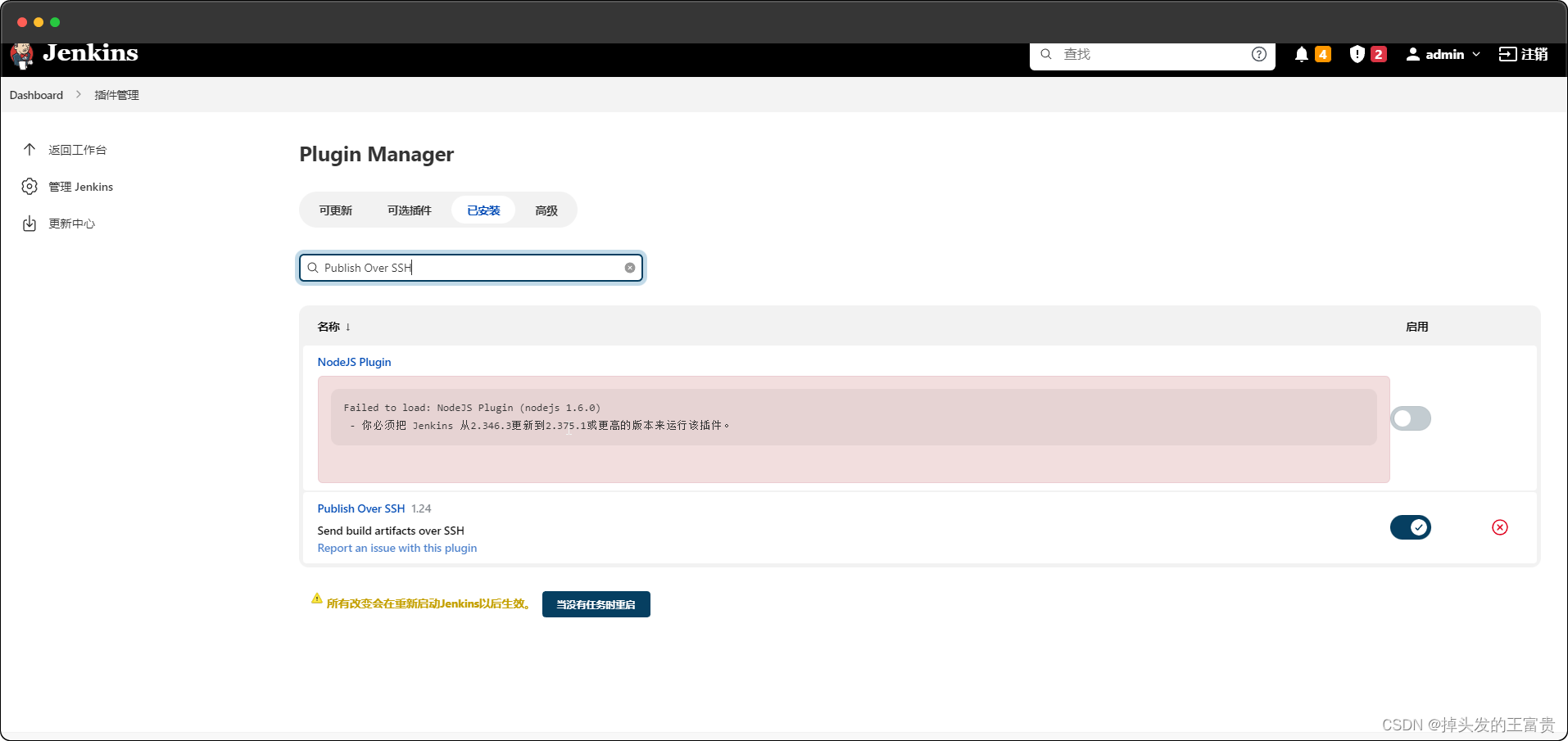
Task: Select the 已安装 tab
Action: 483,210
